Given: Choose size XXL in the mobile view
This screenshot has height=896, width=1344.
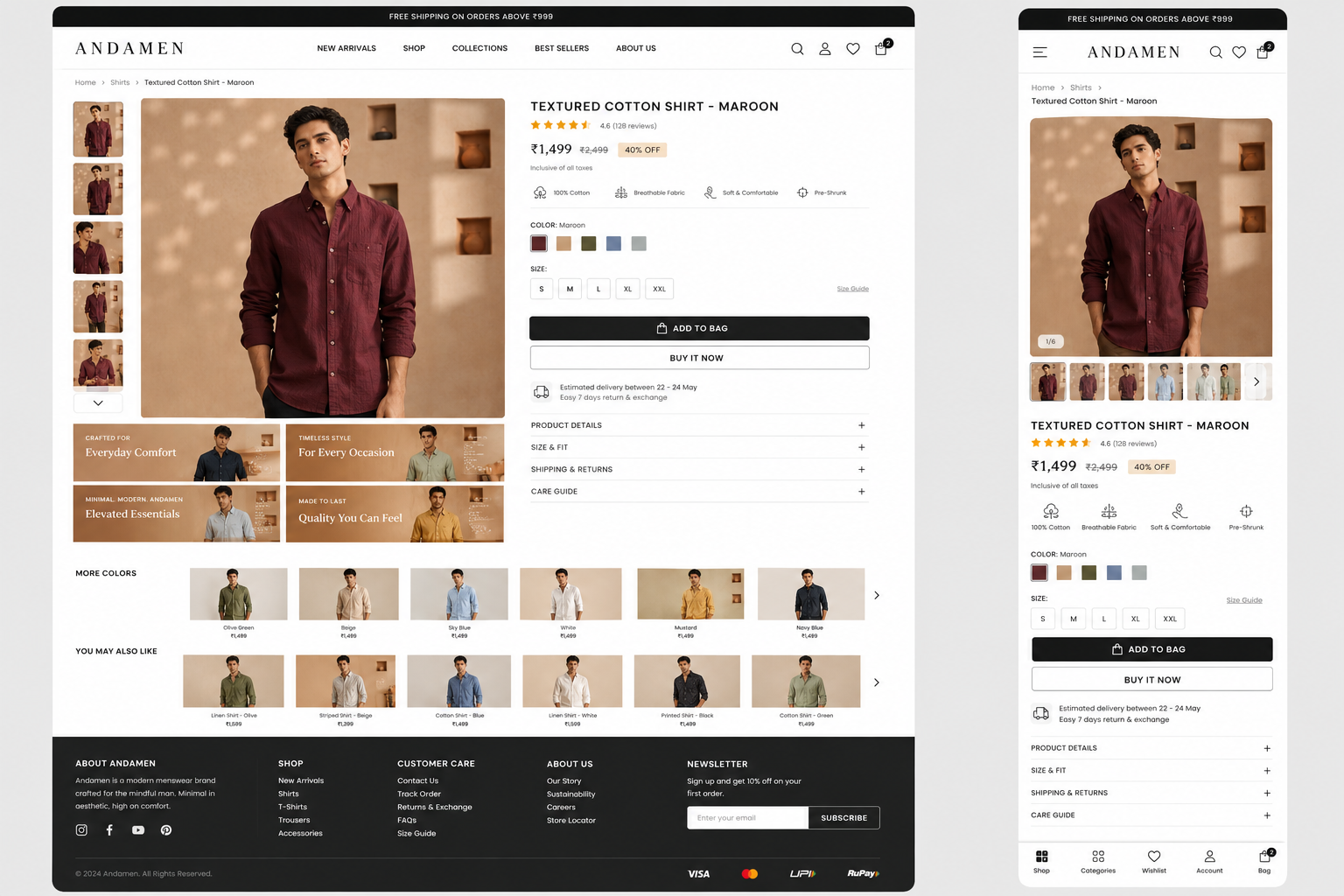Looking at the screenshot, I should (1170, 619).
